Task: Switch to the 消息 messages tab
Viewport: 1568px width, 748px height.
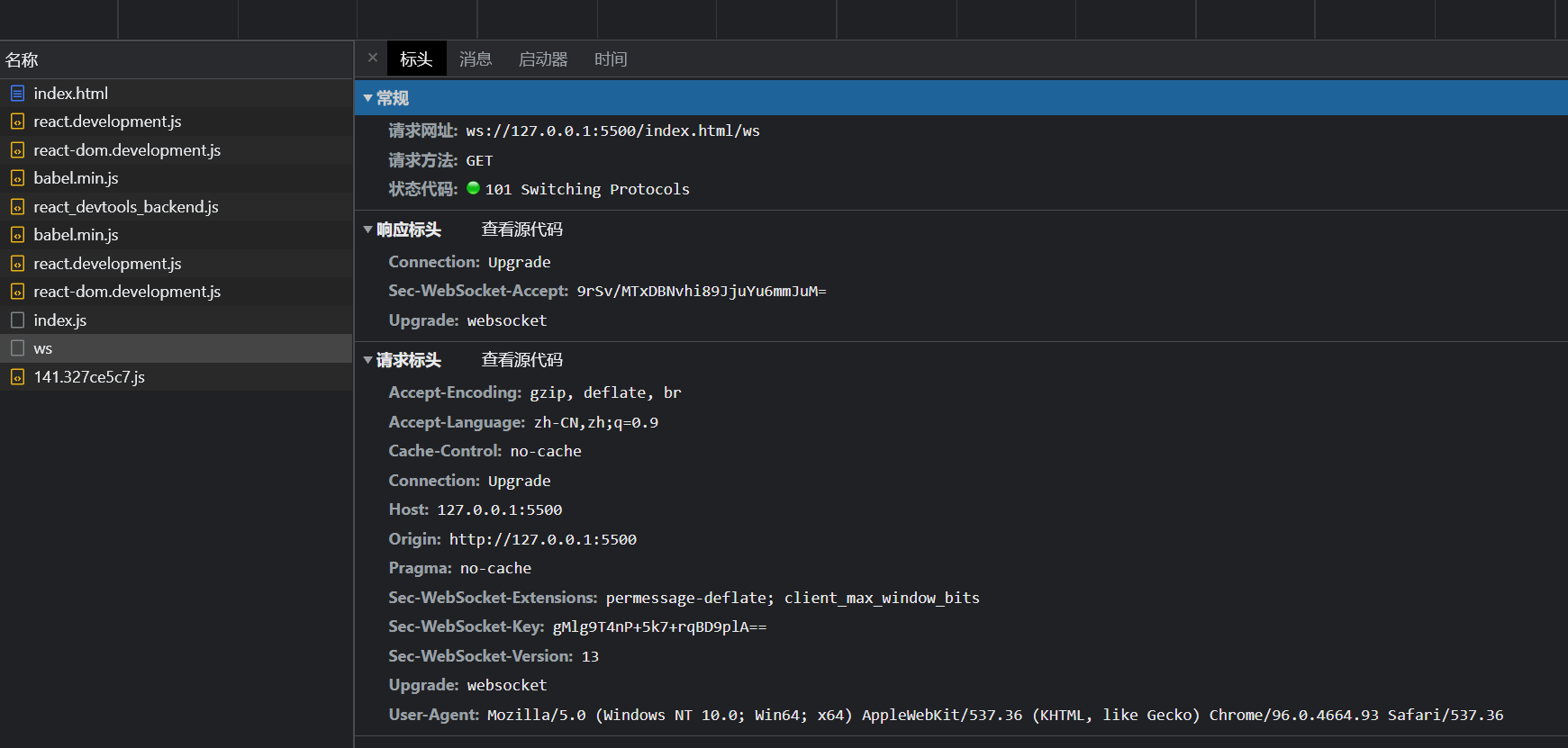Action: (476, 59)
